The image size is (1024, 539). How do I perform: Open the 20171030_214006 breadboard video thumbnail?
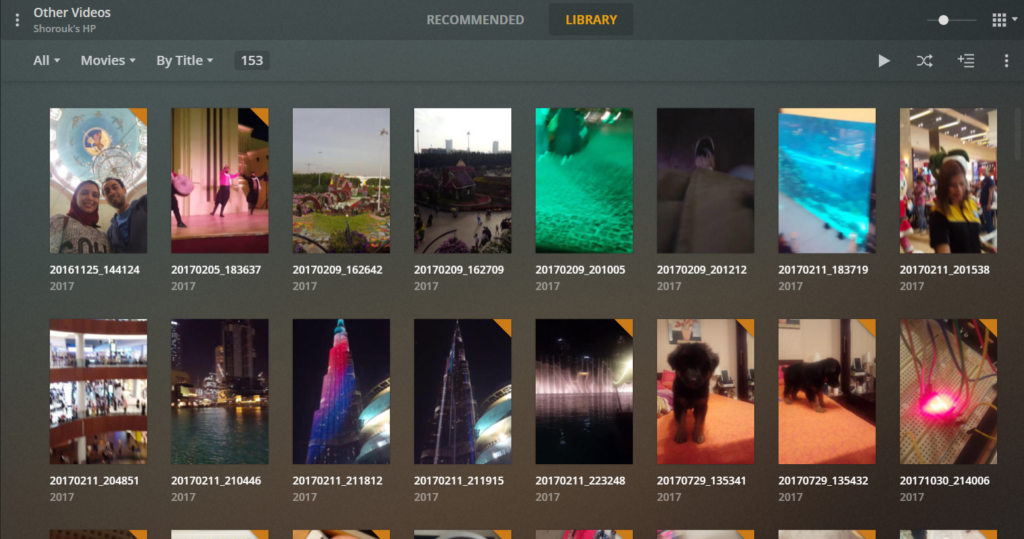click(948, 391)
